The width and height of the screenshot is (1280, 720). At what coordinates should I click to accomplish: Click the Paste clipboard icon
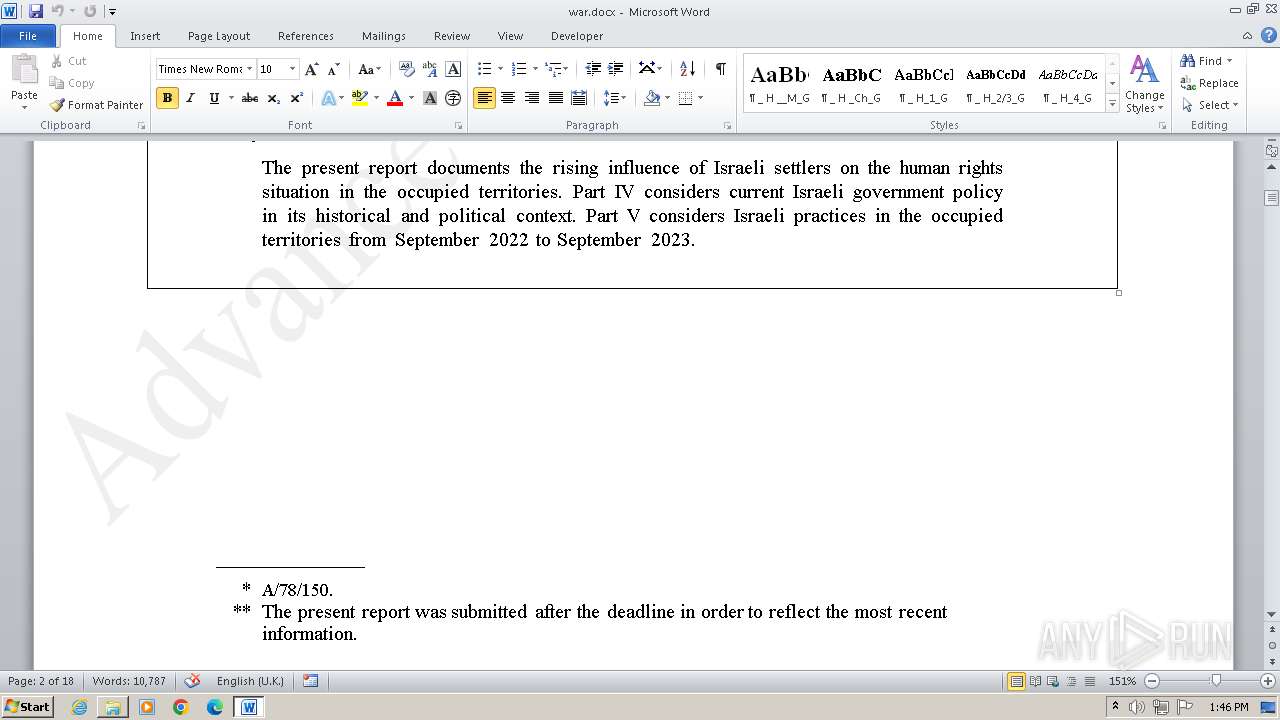pyautogui.click(x=24, y=70)
